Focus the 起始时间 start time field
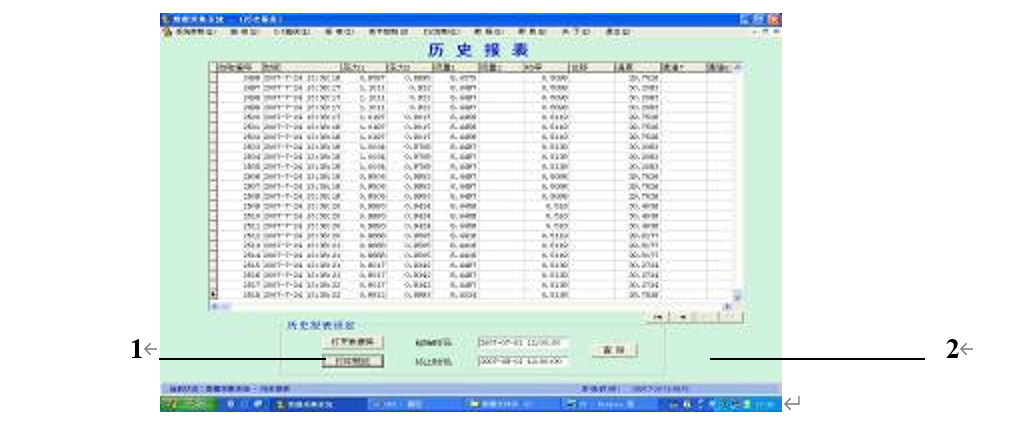The image size is (1013, 435). click(x=522, y=342)
